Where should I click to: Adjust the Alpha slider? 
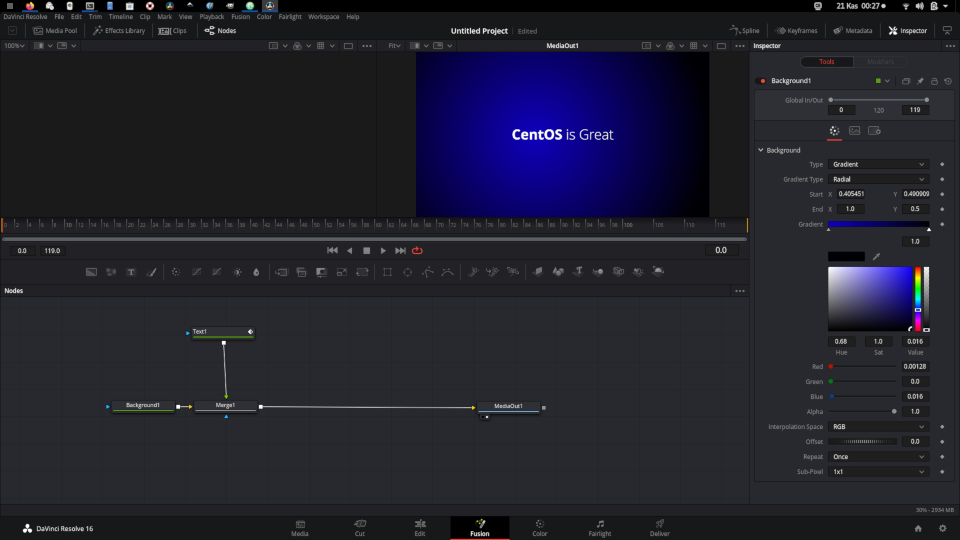click(x=863, y=411)
